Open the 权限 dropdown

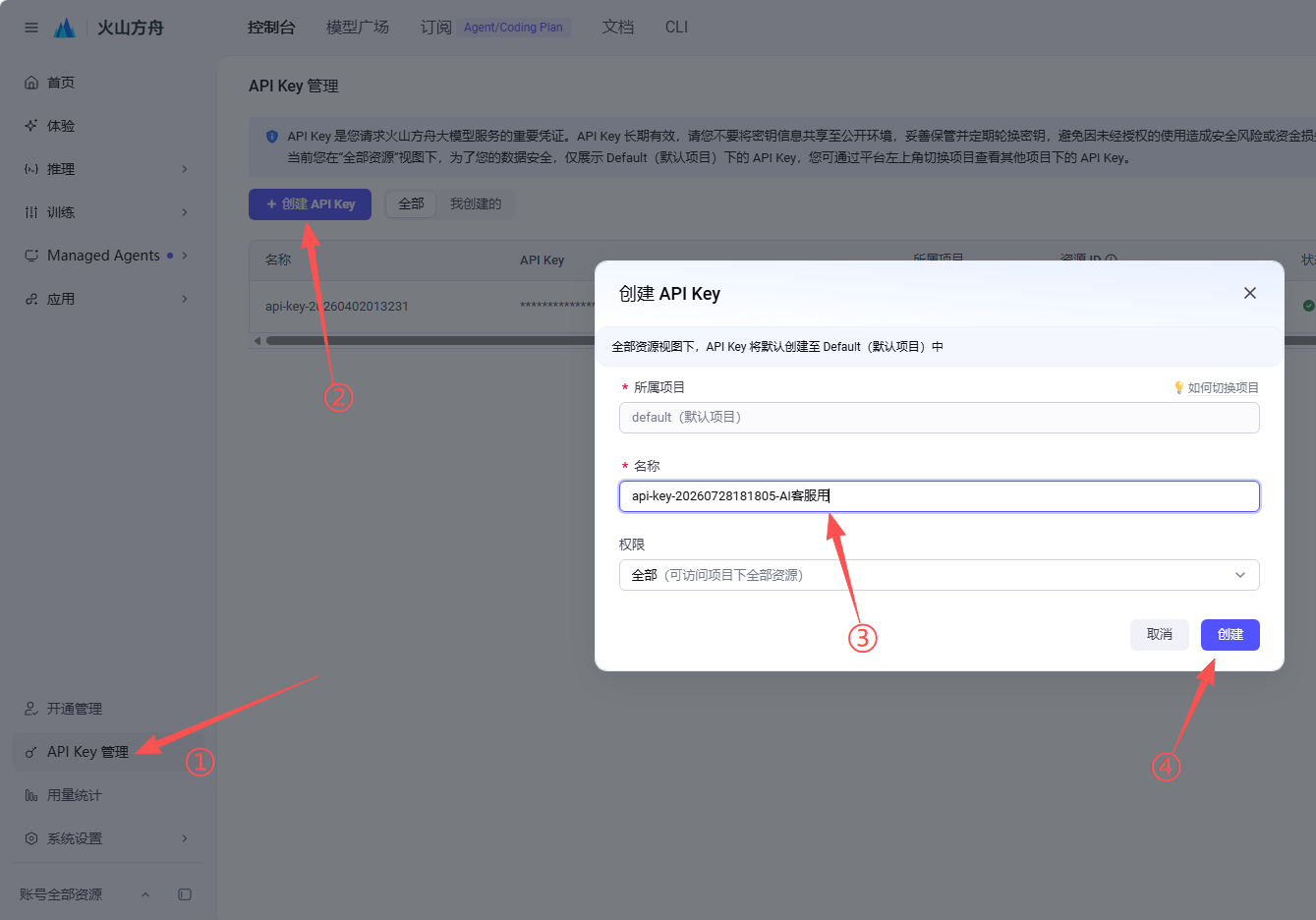coord(939,575)
